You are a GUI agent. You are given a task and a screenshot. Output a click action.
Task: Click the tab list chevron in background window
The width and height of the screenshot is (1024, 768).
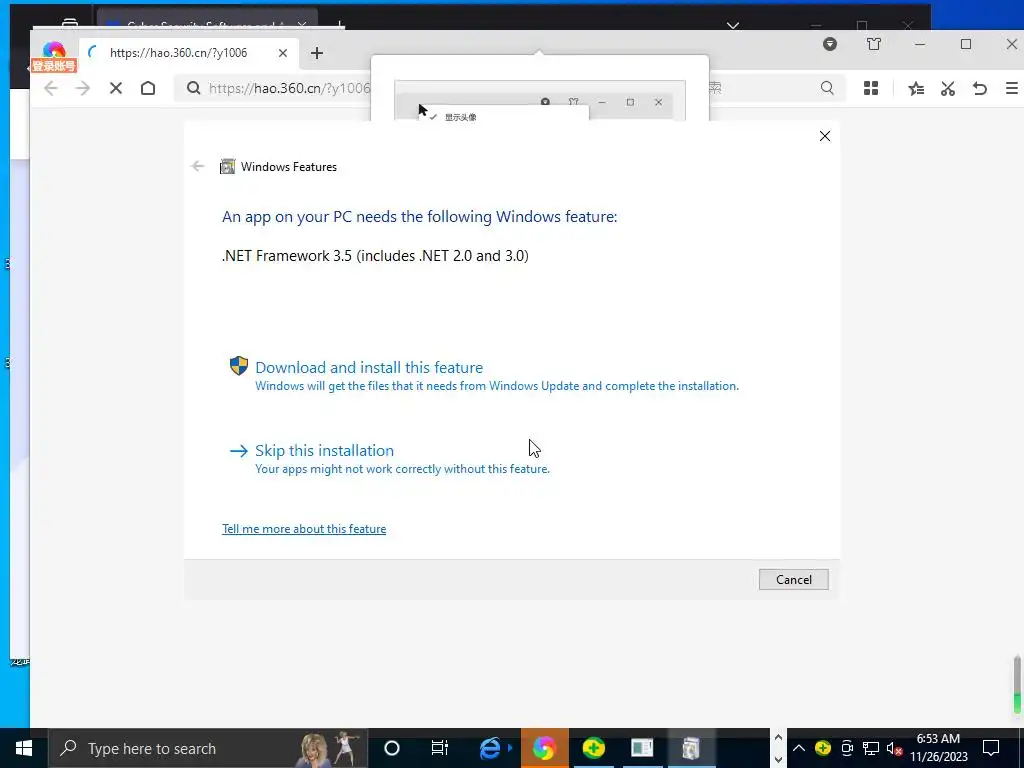(x=733, y=25)
